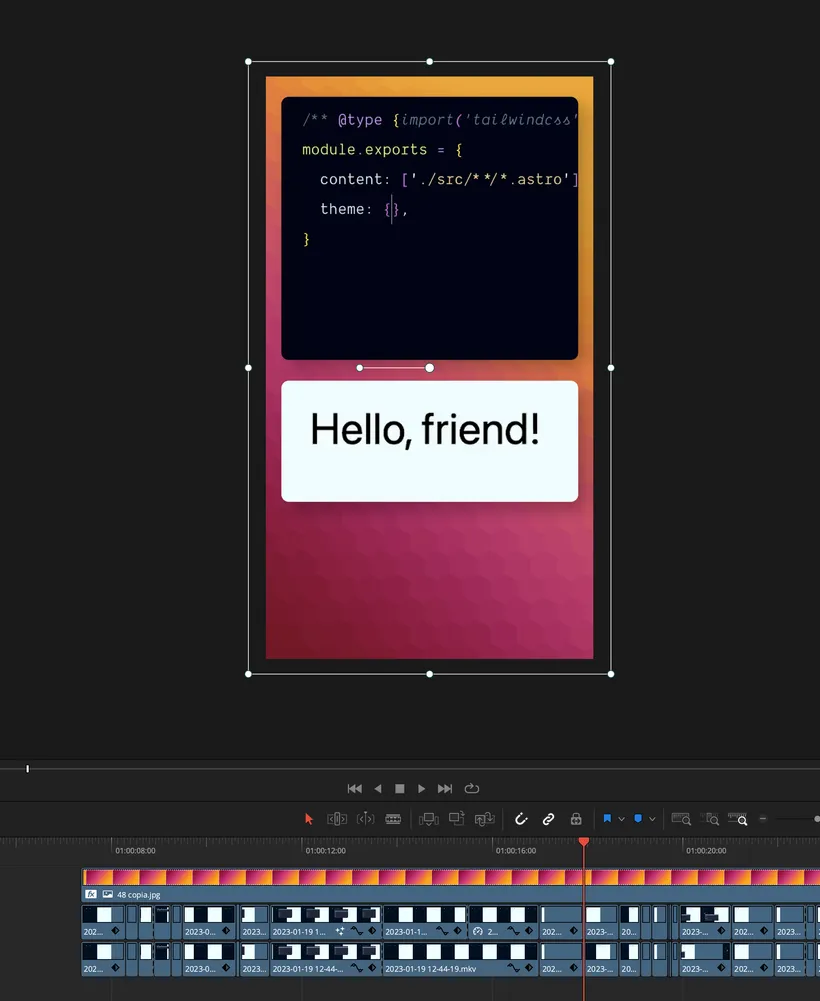Select the Blade Edit mode tool

tap(393, 819)
